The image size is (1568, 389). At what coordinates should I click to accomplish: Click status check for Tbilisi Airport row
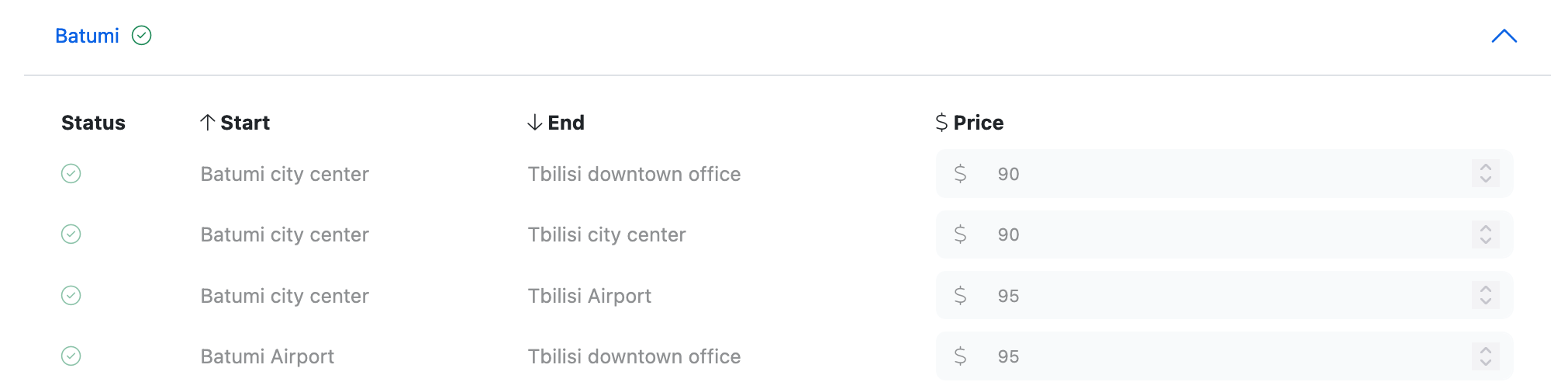[x=71, y=296]
